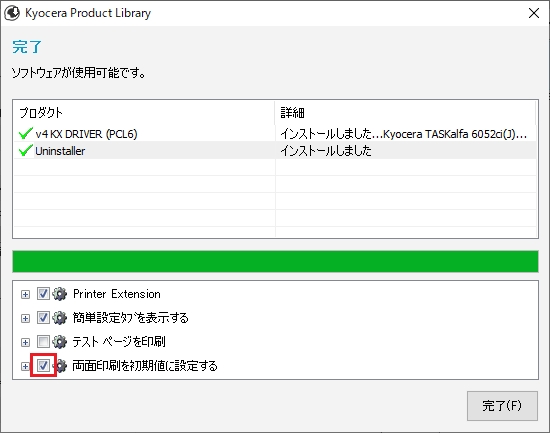Uncheck the 両面印刷を初期値に設定する checkbox

pyautogui.click(x=43, y=366)
